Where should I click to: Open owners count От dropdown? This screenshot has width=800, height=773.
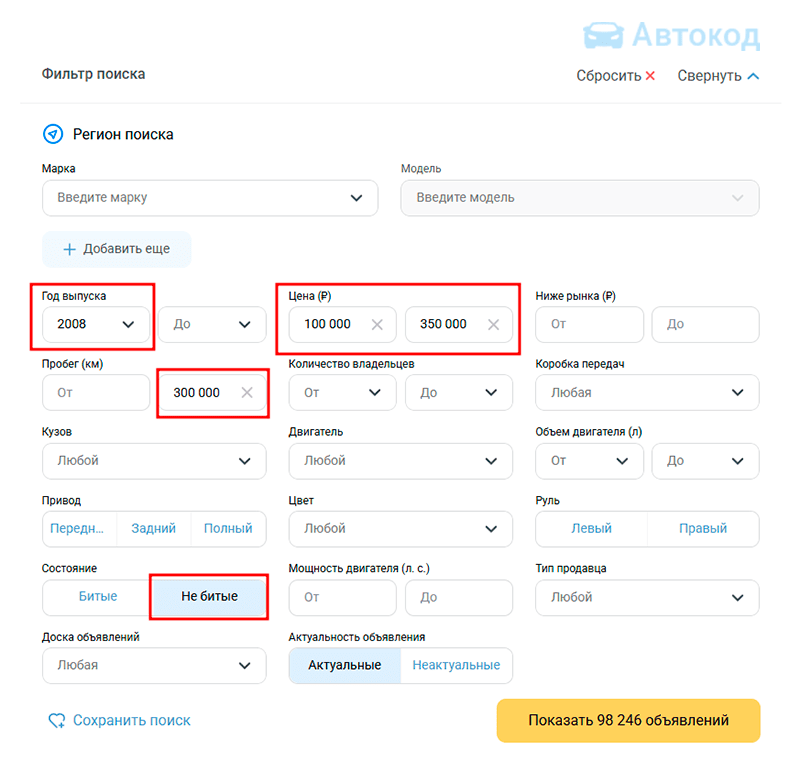pos(342,392)
